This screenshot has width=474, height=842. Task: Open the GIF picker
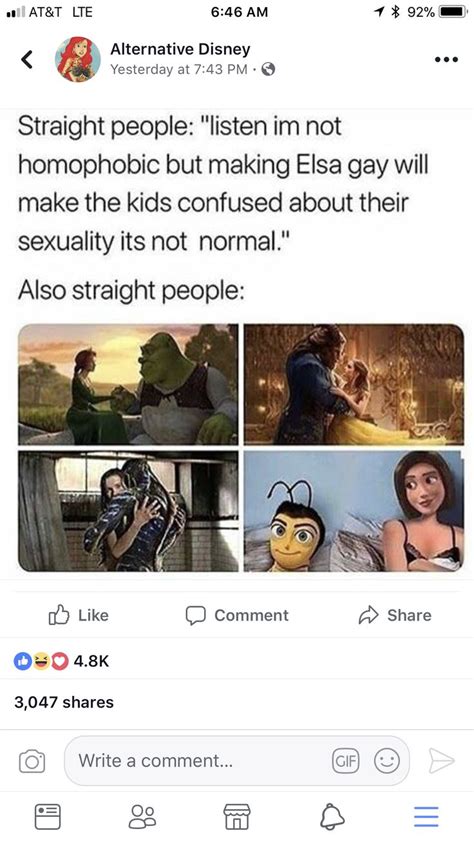click(345, 761)
